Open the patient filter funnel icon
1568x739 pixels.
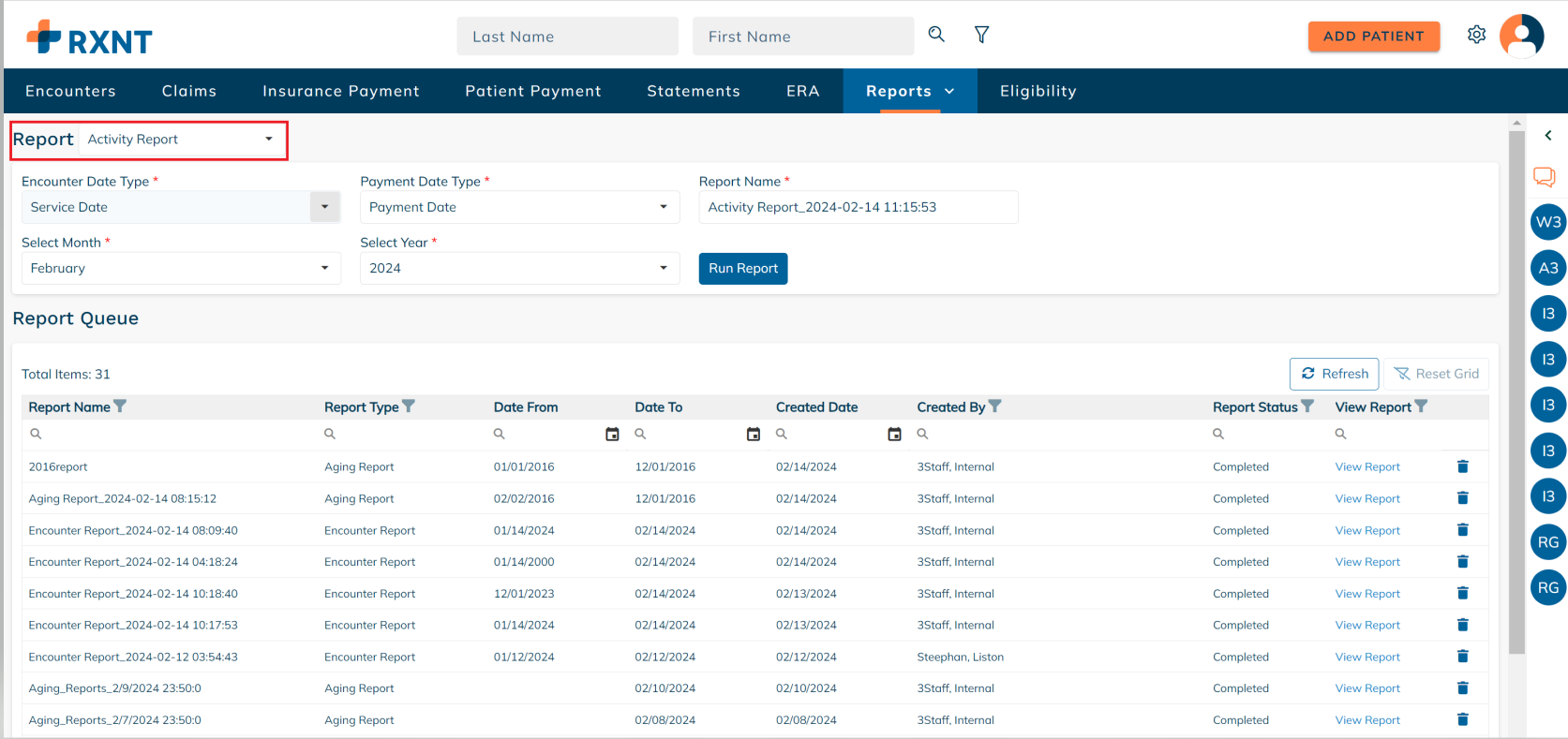point(981,35)
